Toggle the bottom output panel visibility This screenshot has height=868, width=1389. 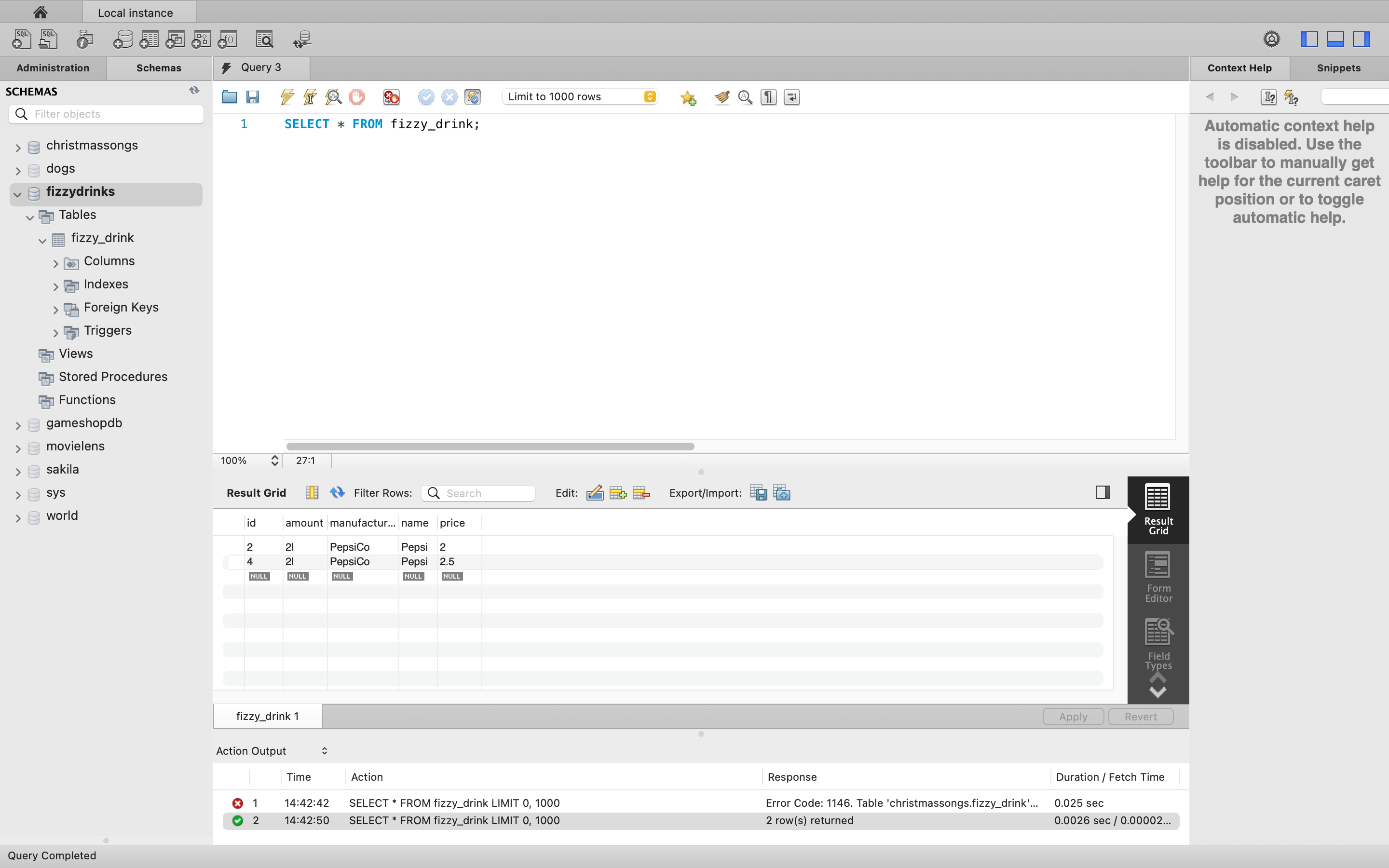click(x=1335, y=39)
